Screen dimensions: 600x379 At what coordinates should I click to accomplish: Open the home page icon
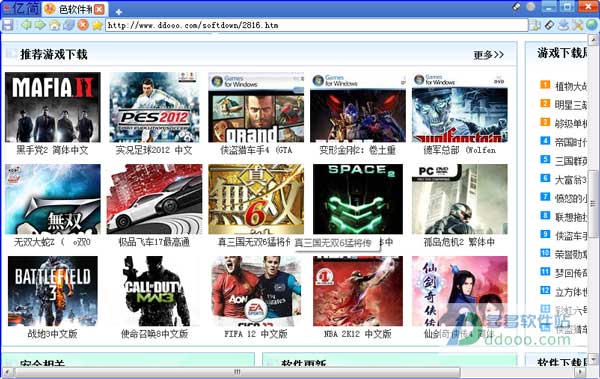tap(55, 25)
